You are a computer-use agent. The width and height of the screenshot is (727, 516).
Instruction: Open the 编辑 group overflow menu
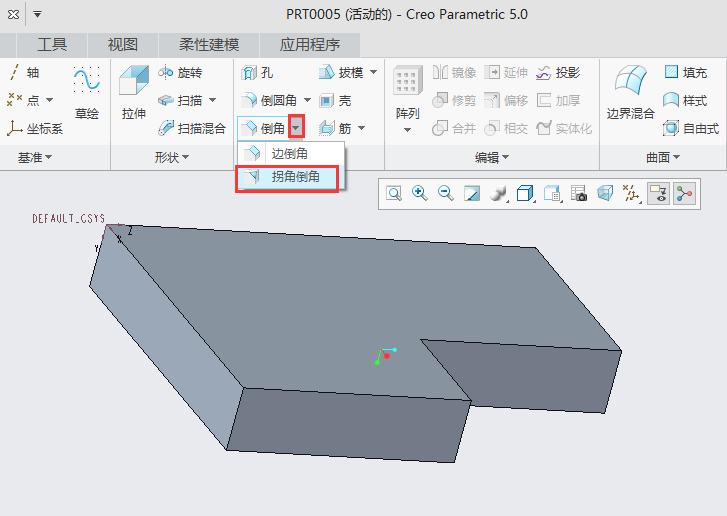pyautogui.click(x=492, y=158)
